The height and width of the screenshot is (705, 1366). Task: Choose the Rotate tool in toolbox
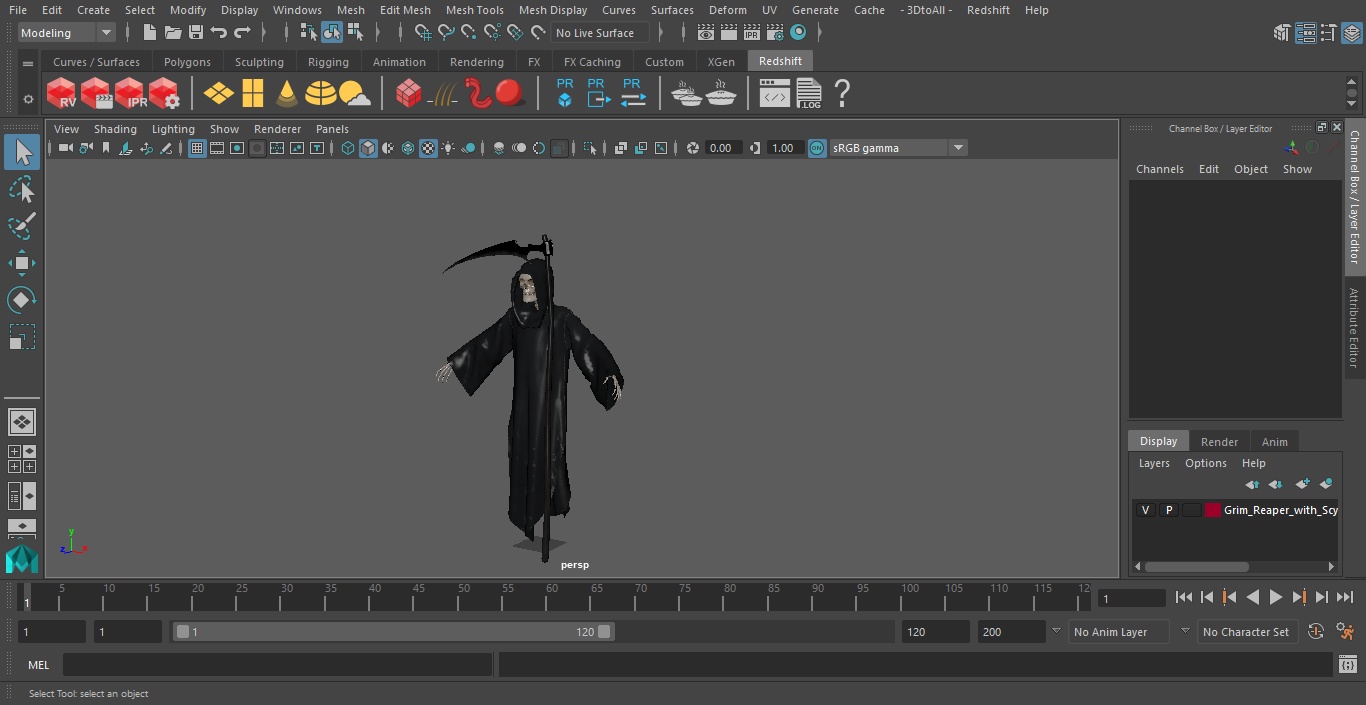click(x=21, y=300)
